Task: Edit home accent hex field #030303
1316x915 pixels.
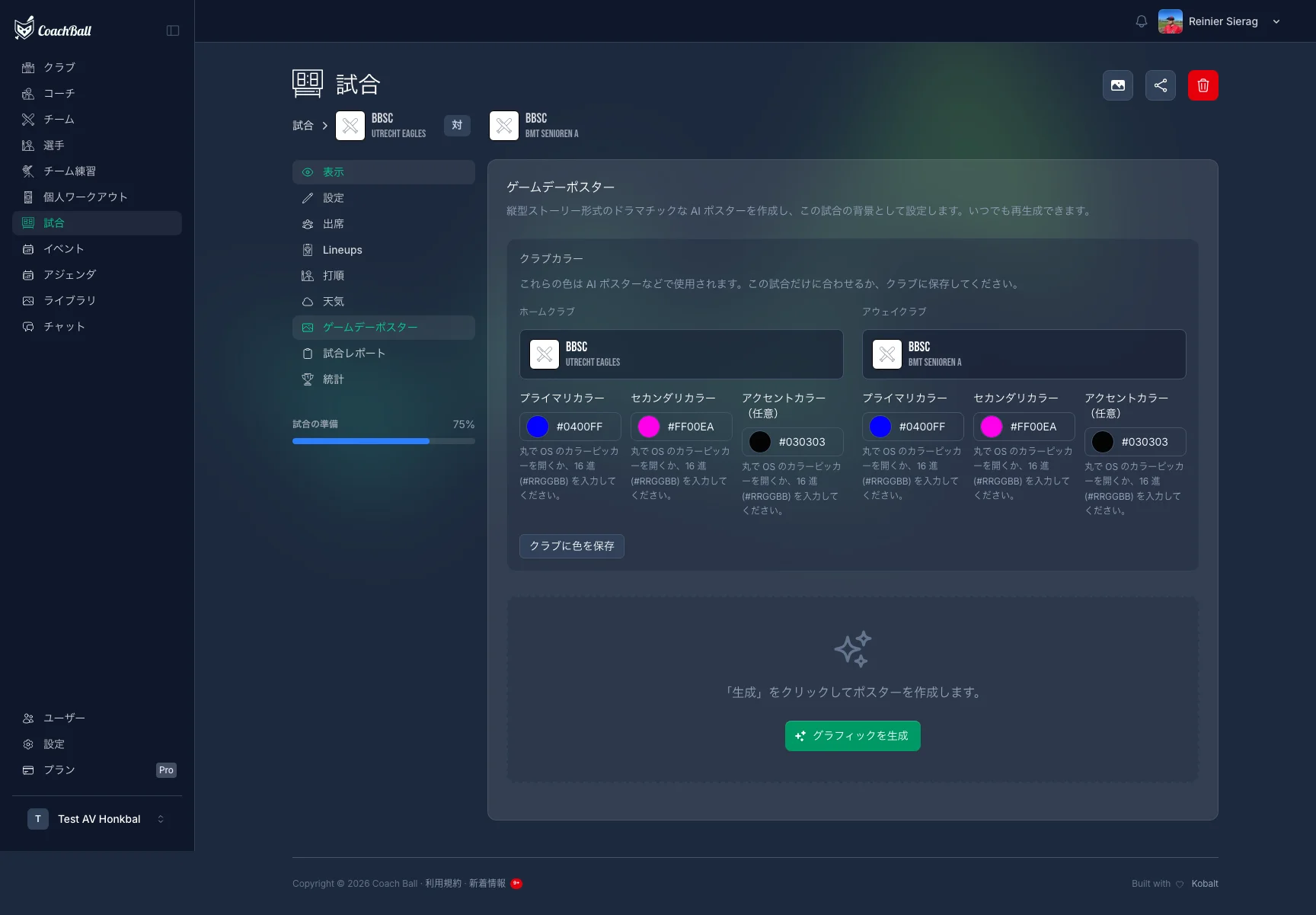Action: coord(807,442)
